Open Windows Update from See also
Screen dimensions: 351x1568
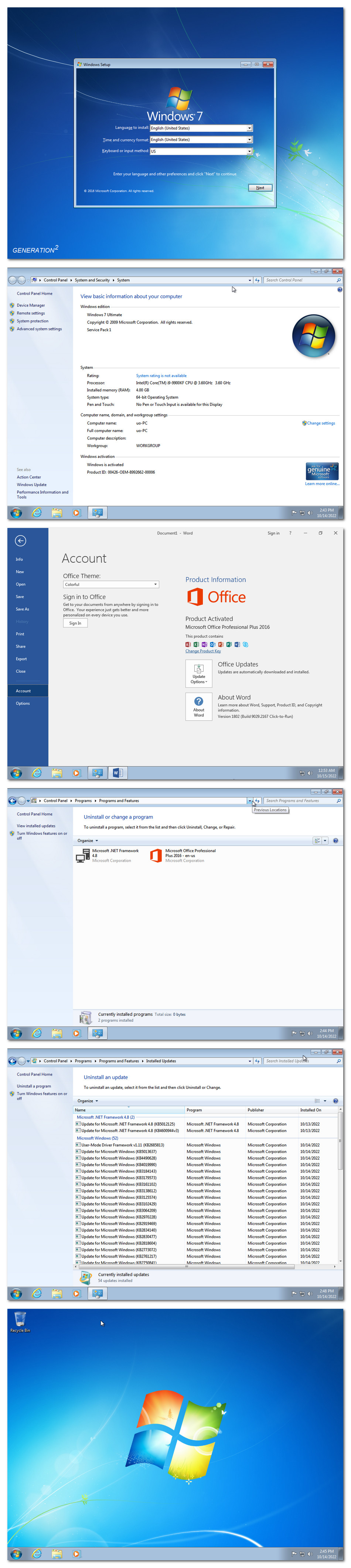pyautogui.click(x=32, y=484)
